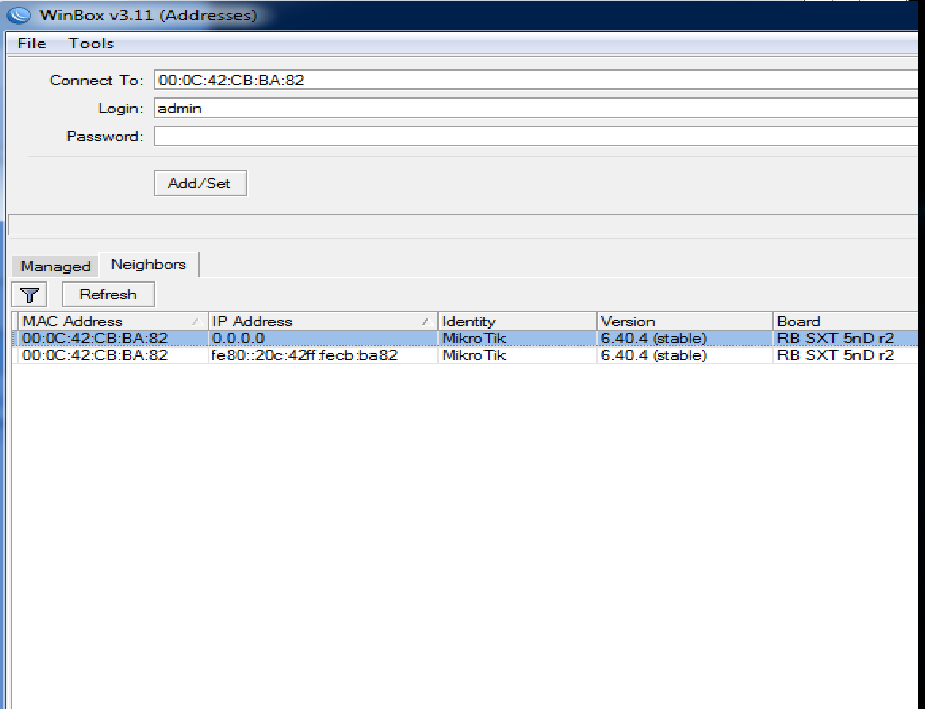The height and width of the screenshot is (709, 925).
Task: Click MikroTik identity in fe80 row
Action: (x=474, y=355)
